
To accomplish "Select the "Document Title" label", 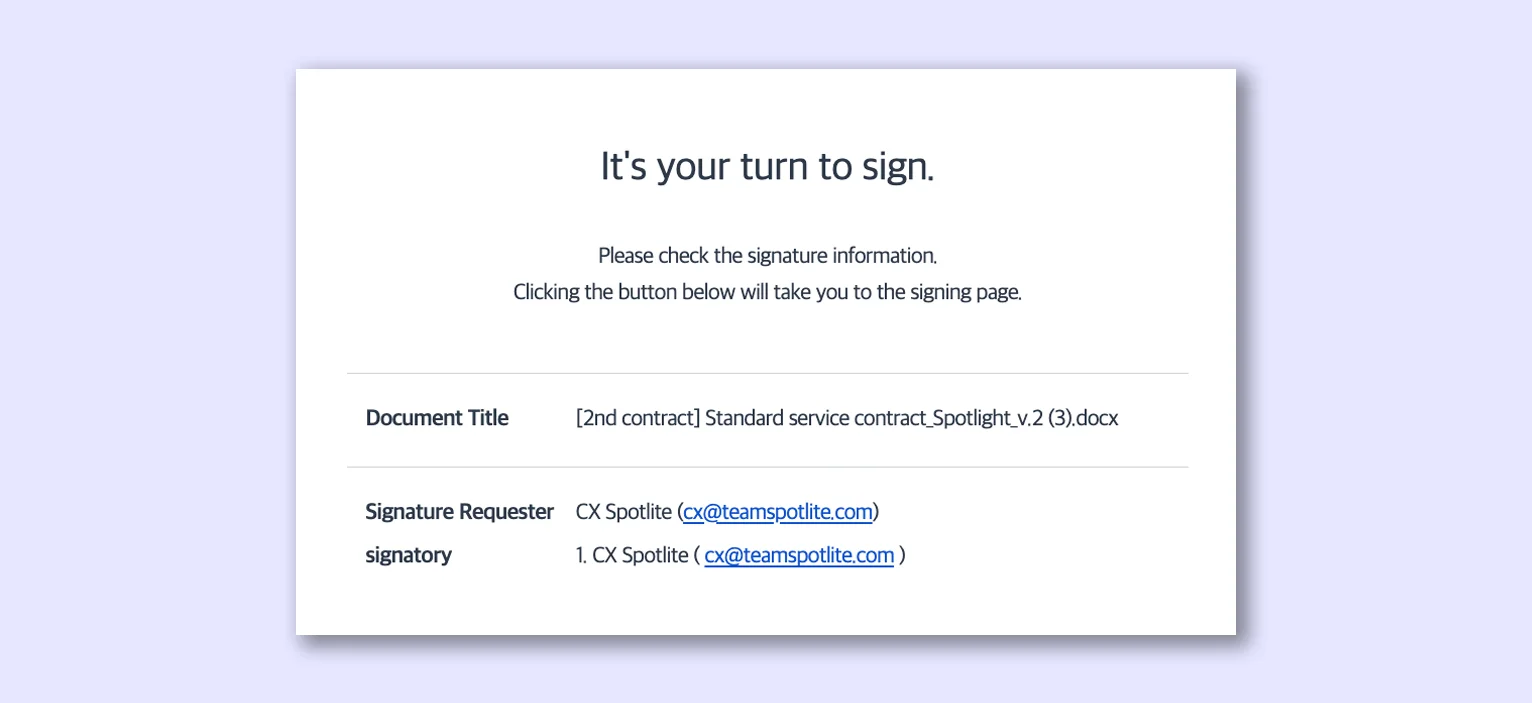I will point(437,418).
